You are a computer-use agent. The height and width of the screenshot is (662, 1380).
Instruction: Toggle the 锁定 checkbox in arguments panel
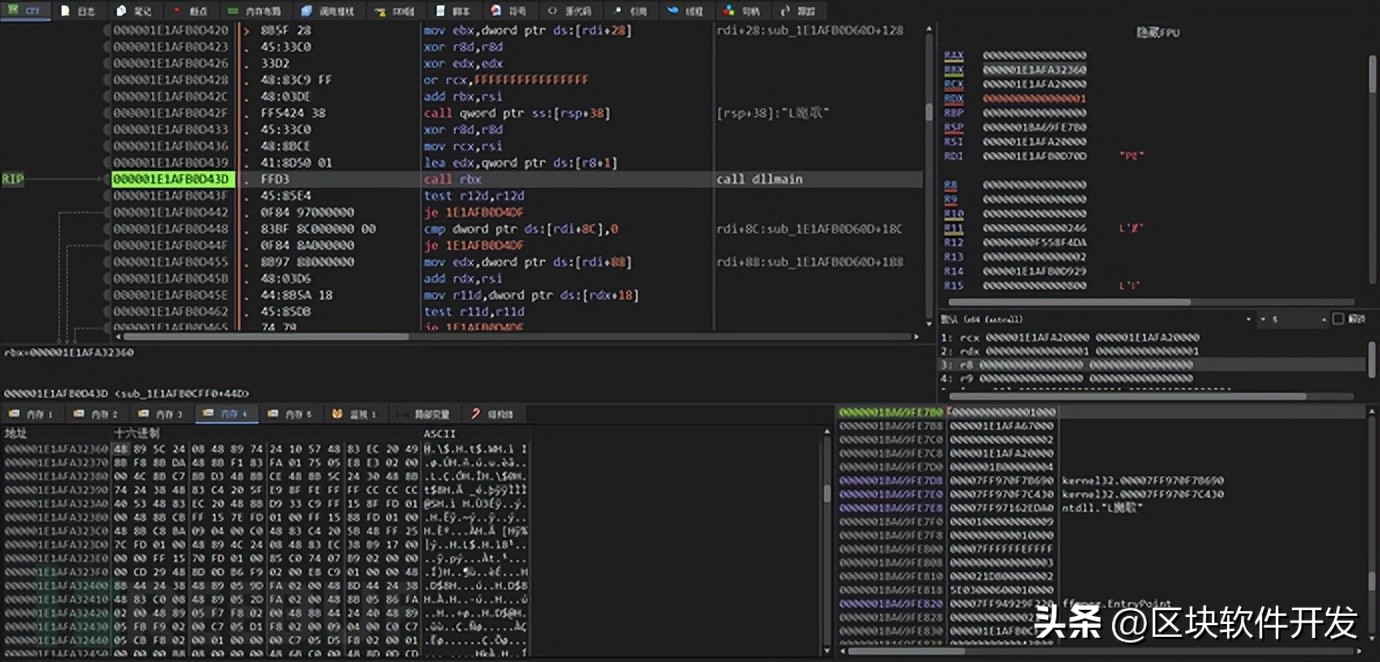tap(1338, 319)
